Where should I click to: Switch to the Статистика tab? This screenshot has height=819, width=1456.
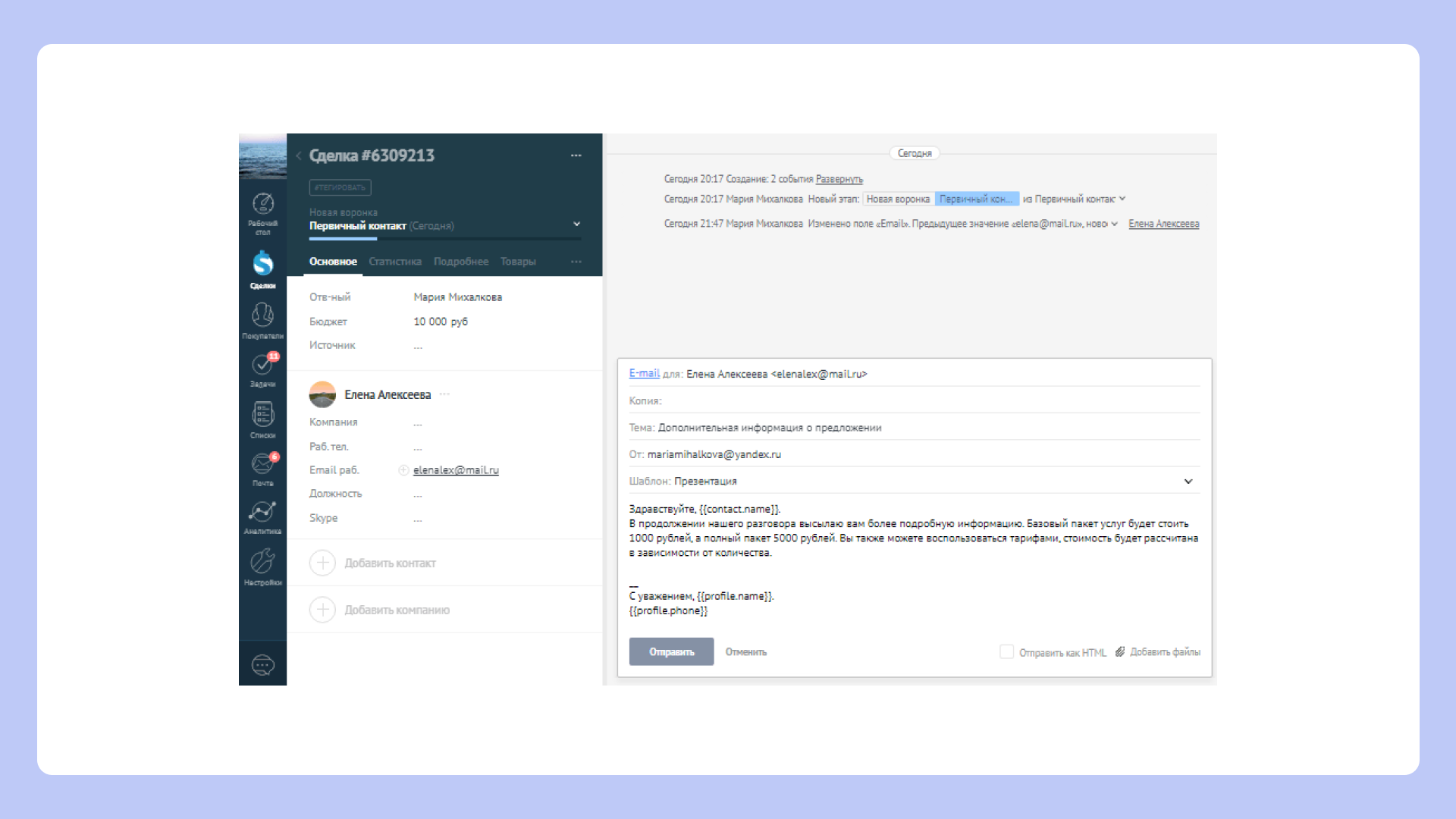(x=394, y=262)
